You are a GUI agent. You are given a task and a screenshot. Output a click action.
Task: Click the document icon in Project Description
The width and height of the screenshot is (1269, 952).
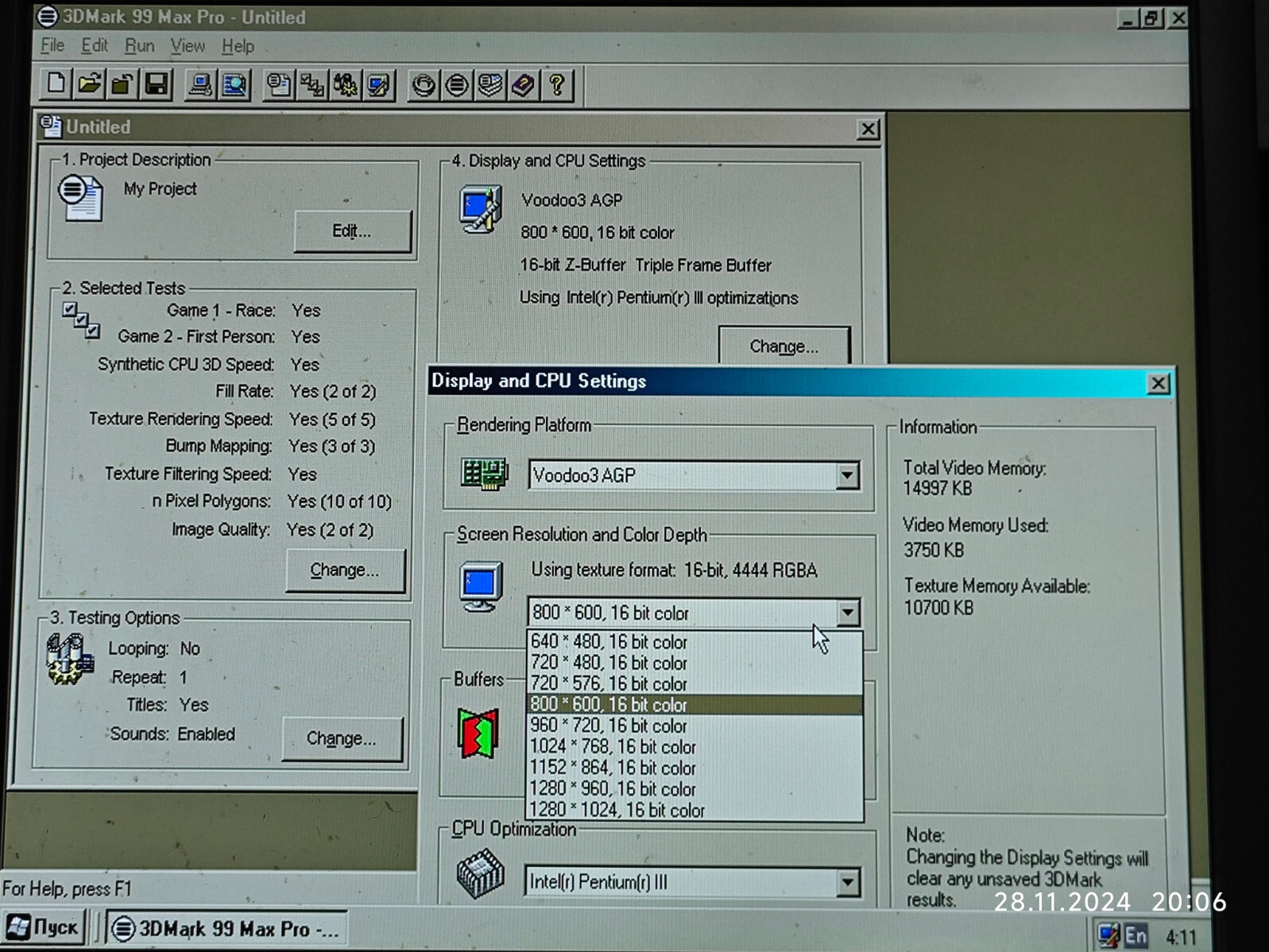80,198
